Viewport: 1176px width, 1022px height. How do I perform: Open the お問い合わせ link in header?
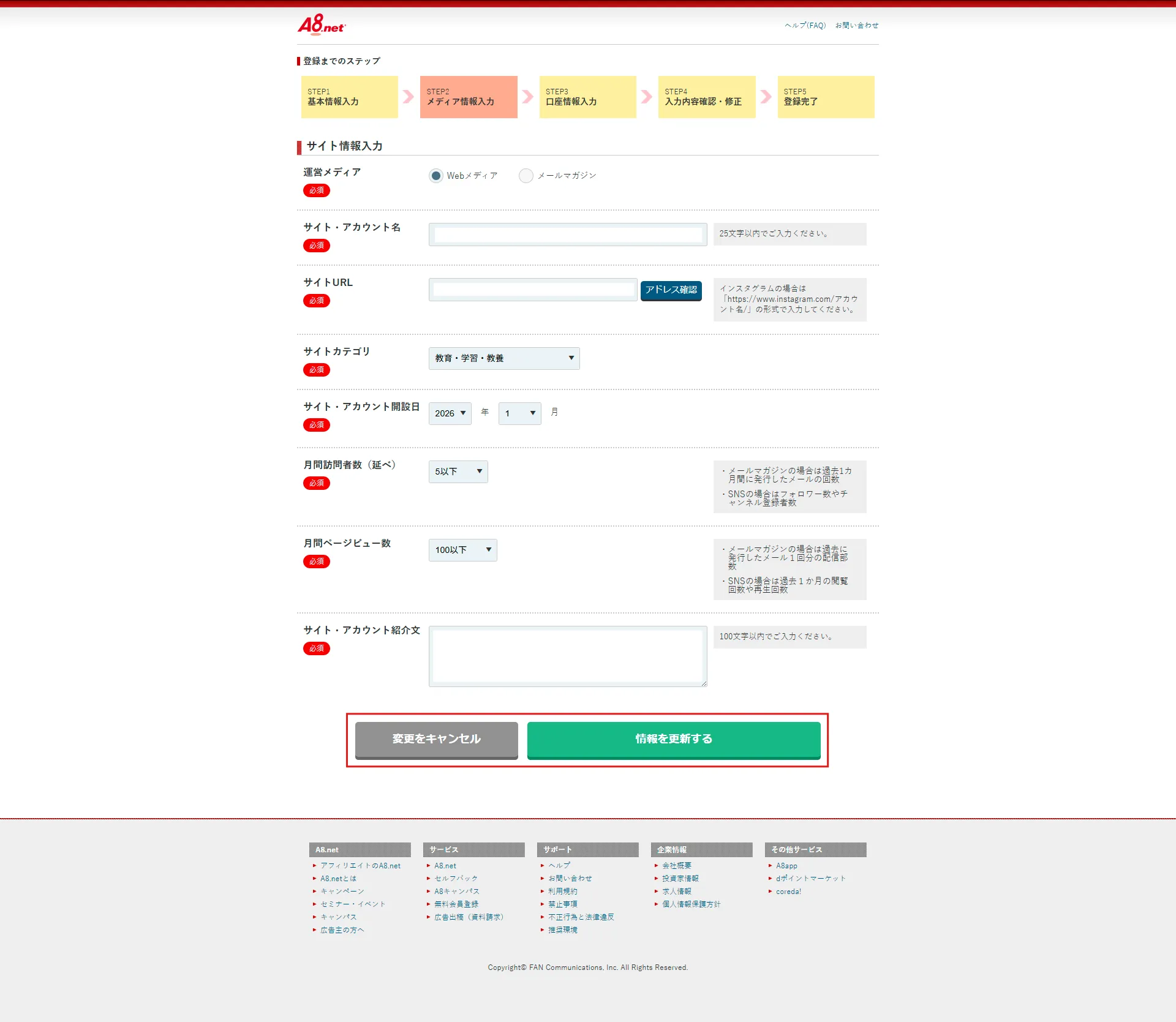(857, 26)
